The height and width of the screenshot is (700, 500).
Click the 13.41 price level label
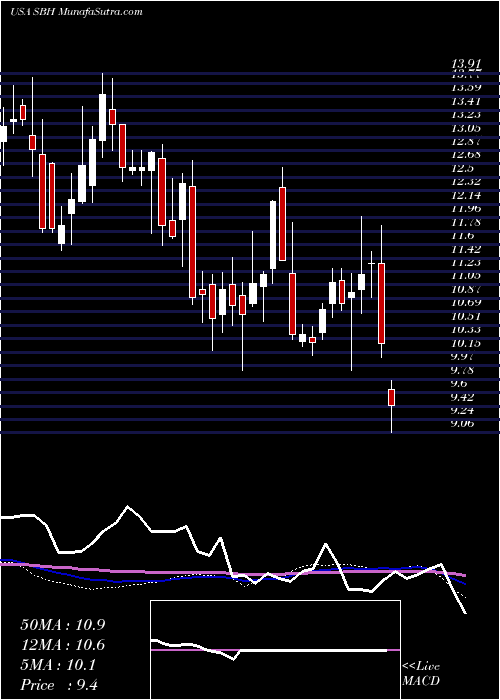pyautogui.click(x=467, y=101)
